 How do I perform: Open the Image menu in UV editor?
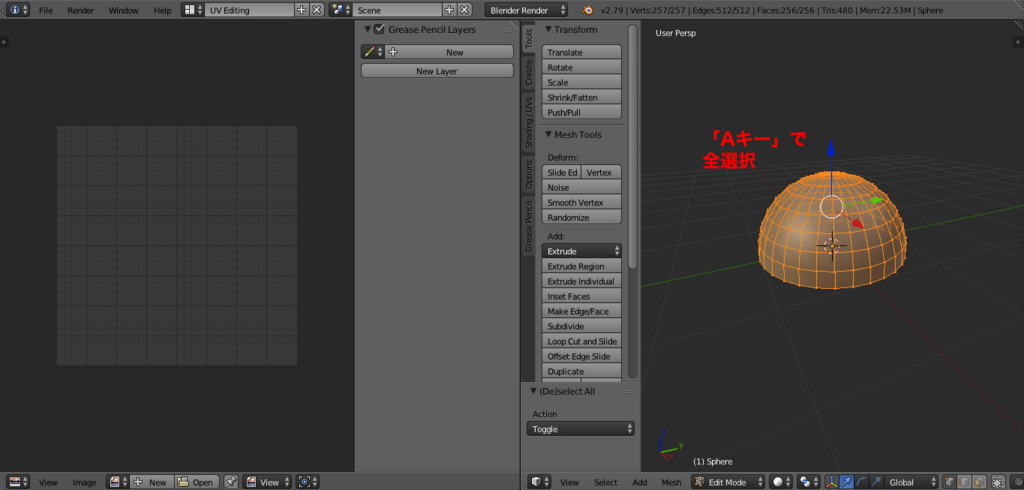[x=84, y=482]
